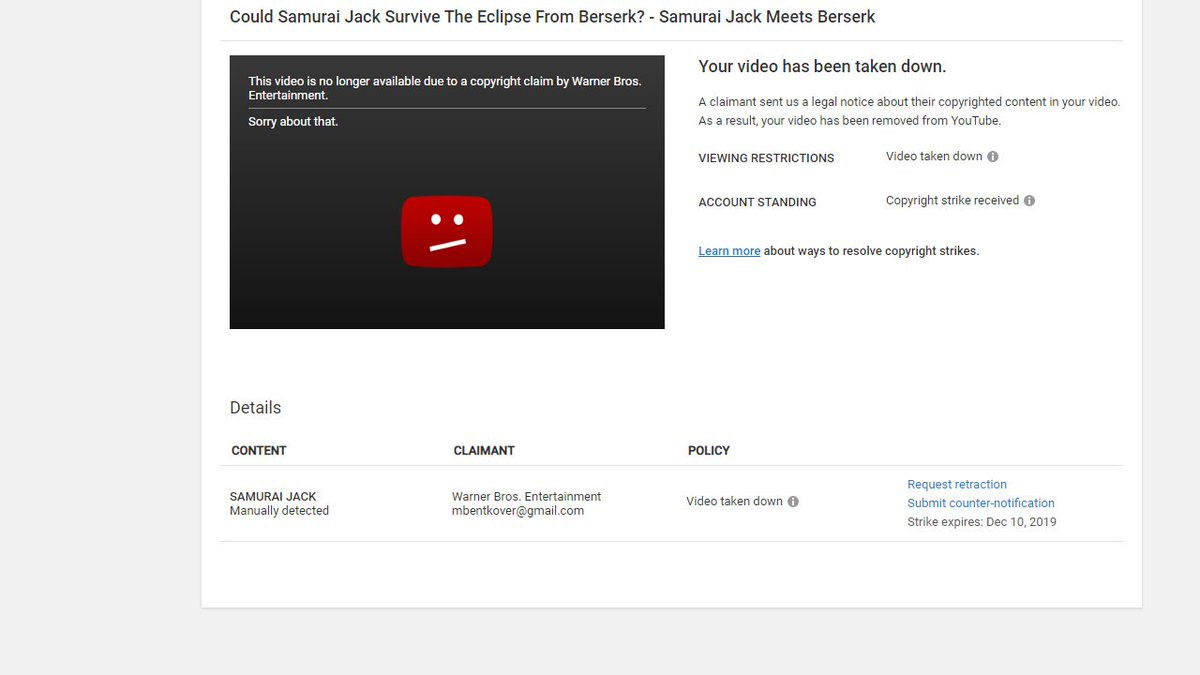Click the red sad-face player icon
Image resolution: width=1200 pixels, height=675 pixels.
[x=447, y=232]
